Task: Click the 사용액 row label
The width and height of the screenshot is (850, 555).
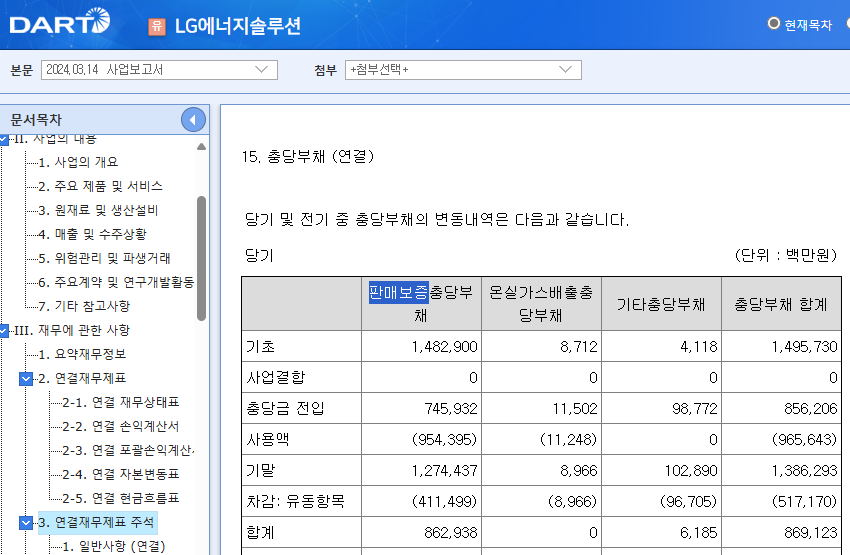Action: coord(268,439)
